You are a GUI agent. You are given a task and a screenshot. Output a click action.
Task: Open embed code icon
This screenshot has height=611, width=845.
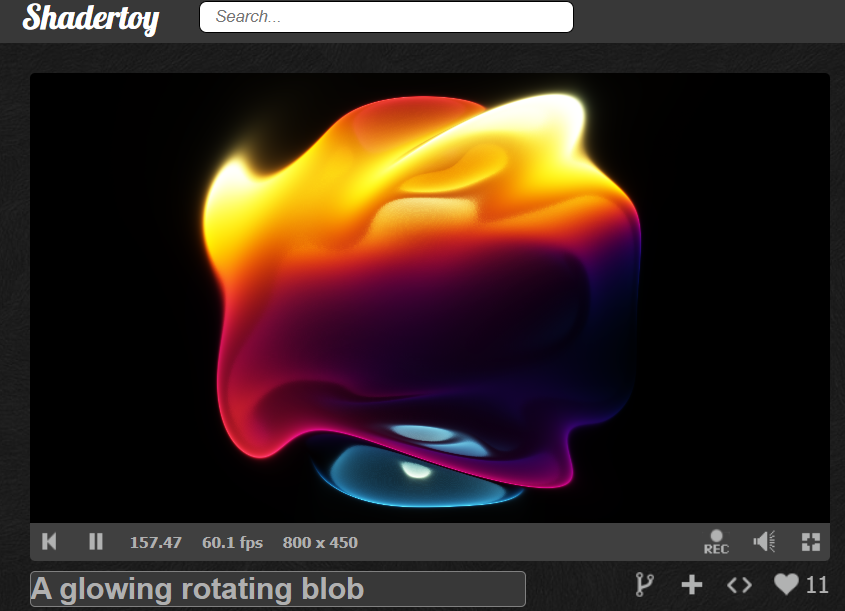pos(739,585)
